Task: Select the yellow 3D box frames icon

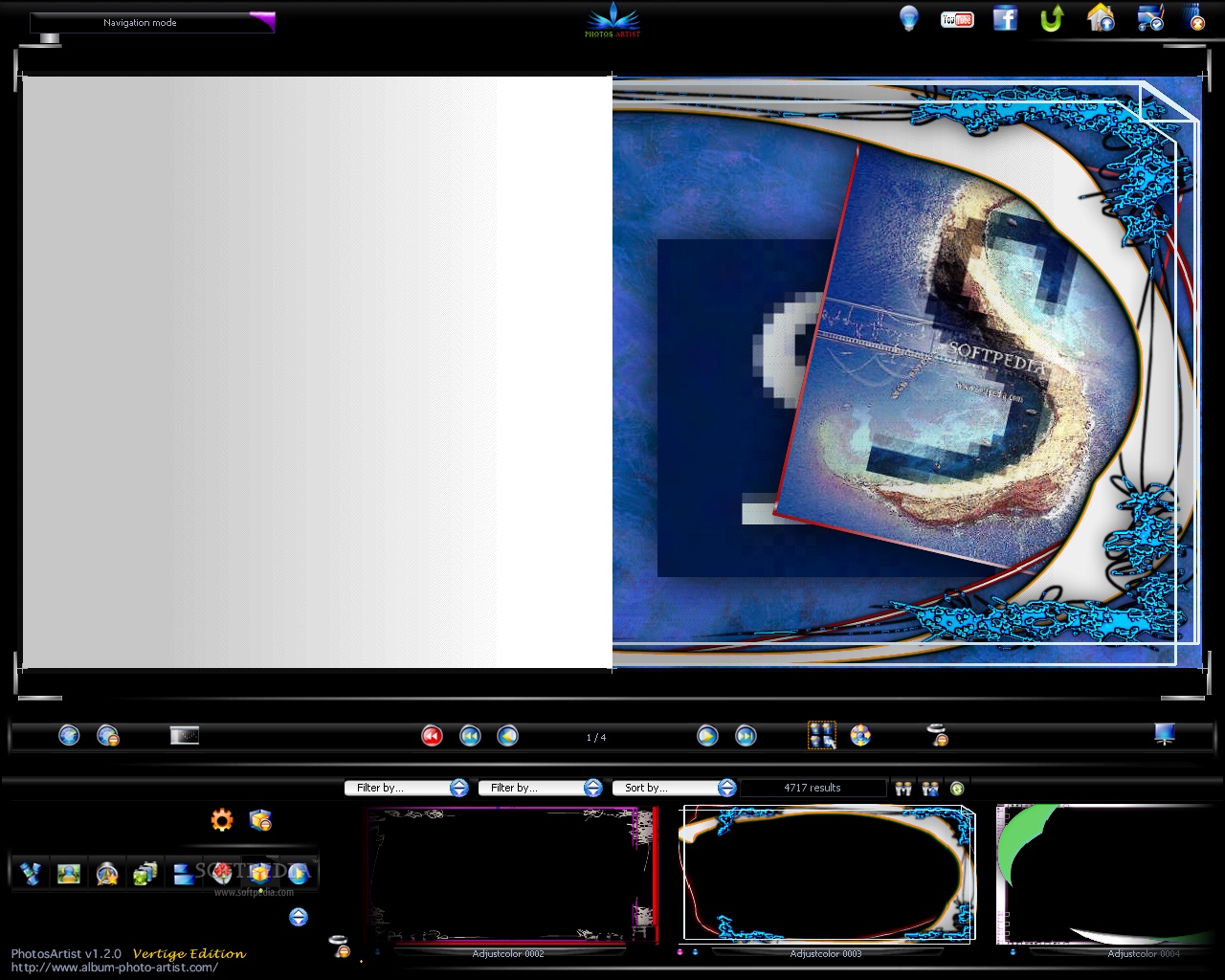Action: [x=260, y=872]
